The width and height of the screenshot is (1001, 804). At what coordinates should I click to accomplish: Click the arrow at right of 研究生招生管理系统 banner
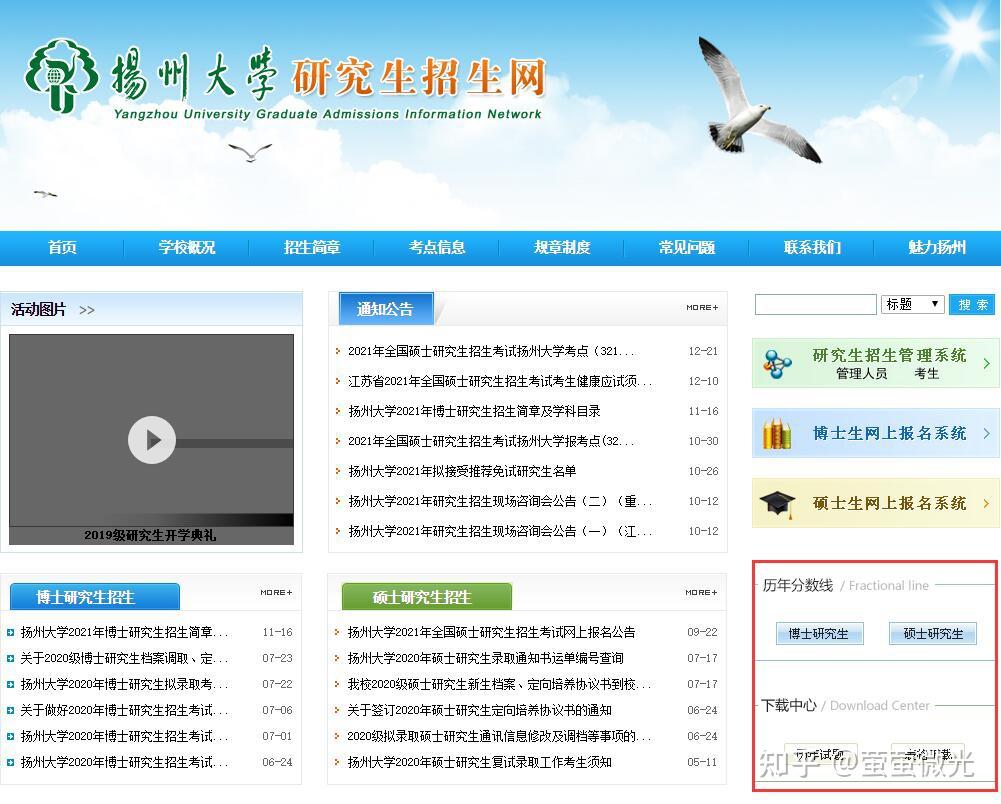click(987, 363)
